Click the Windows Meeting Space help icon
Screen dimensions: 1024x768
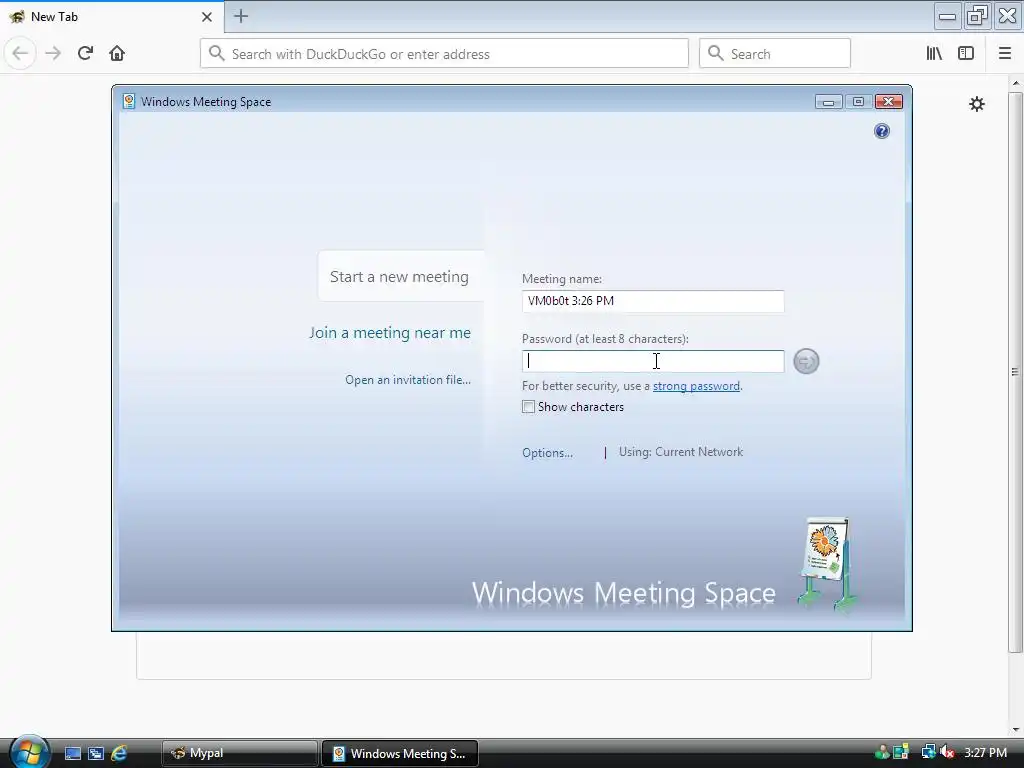(x=882, y=131)
